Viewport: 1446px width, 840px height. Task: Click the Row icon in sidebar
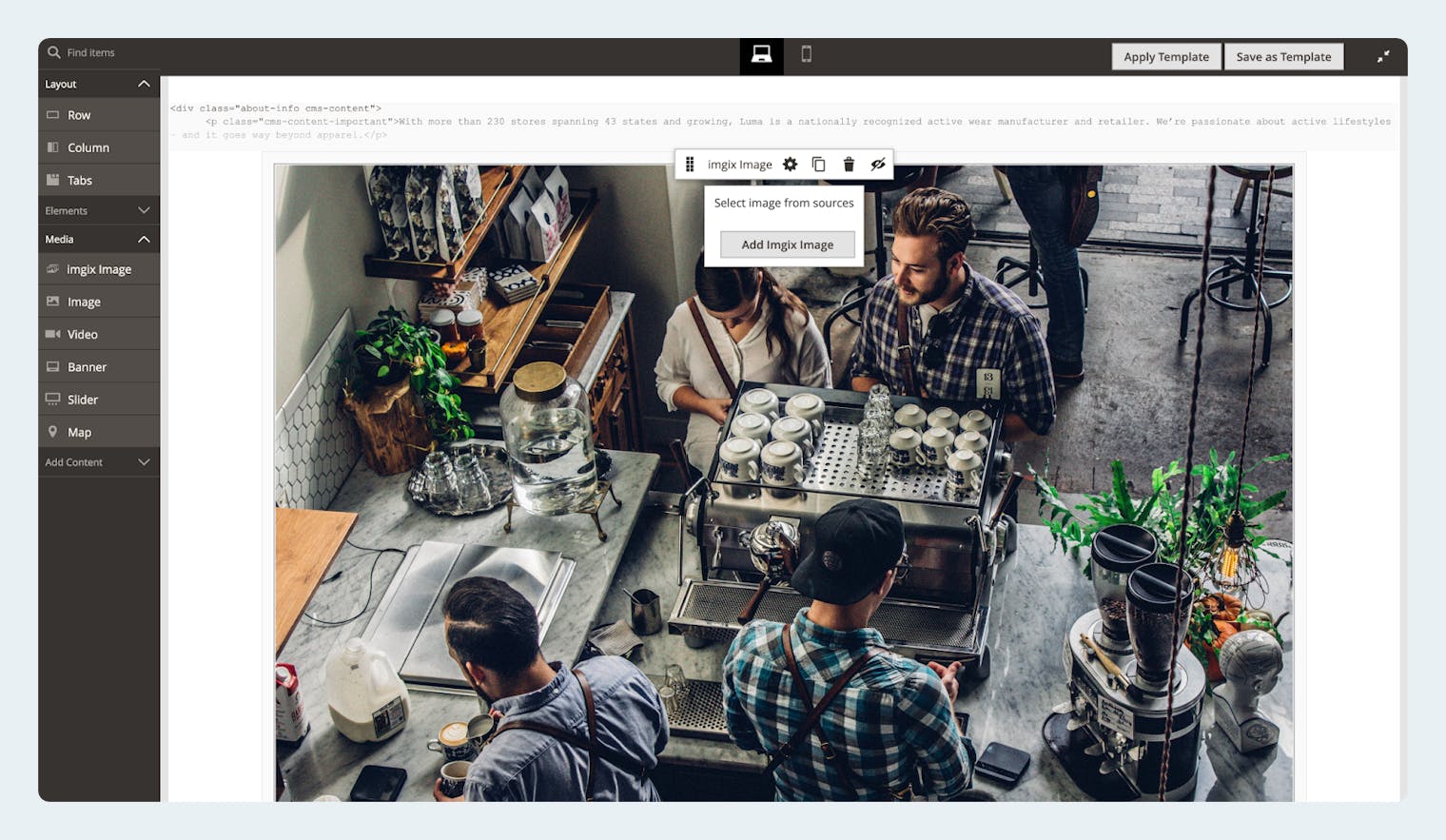[x=52, y=115]
